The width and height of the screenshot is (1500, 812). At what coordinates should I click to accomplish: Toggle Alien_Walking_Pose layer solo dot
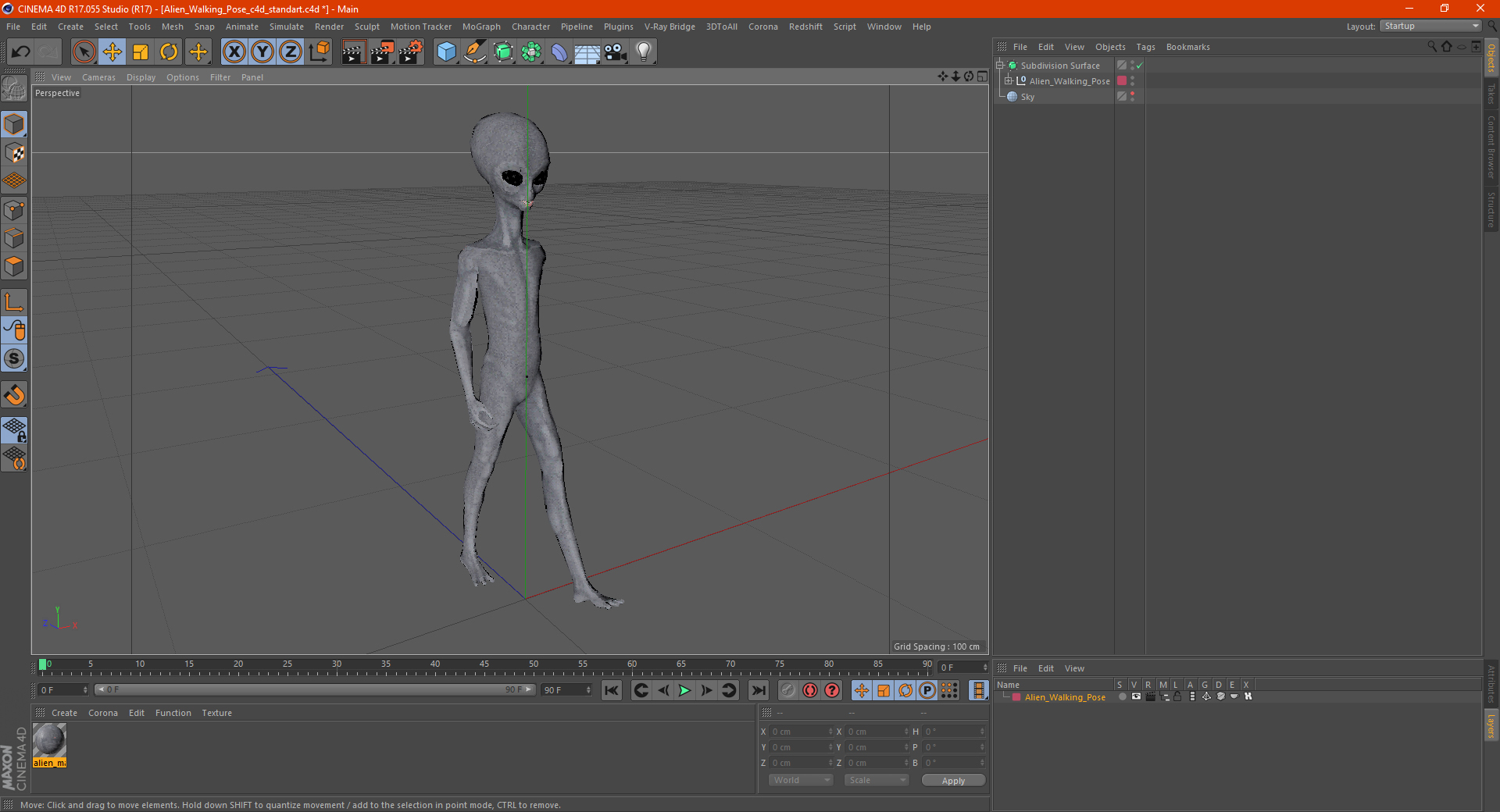tap(1122, 697)
